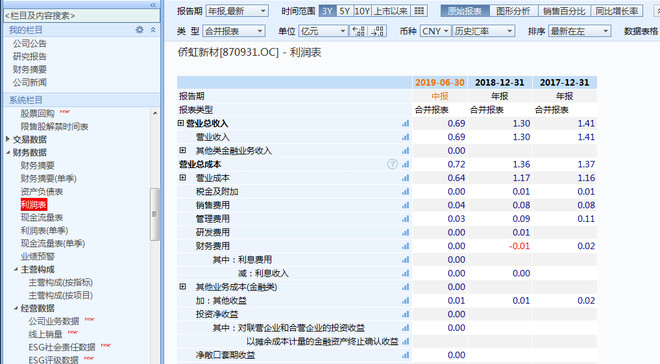
Task: Open 公司新闻 in 我的栏目
Action: [x=29, y=82]
